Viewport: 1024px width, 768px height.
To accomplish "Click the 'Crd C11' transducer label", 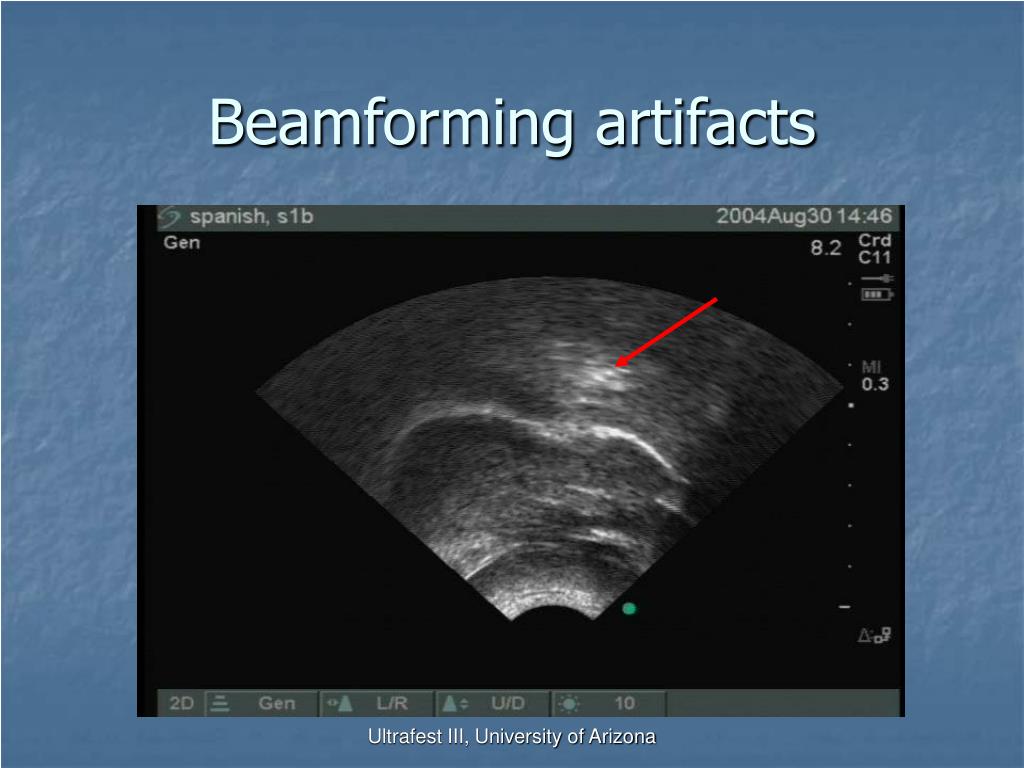I will 874,249.
